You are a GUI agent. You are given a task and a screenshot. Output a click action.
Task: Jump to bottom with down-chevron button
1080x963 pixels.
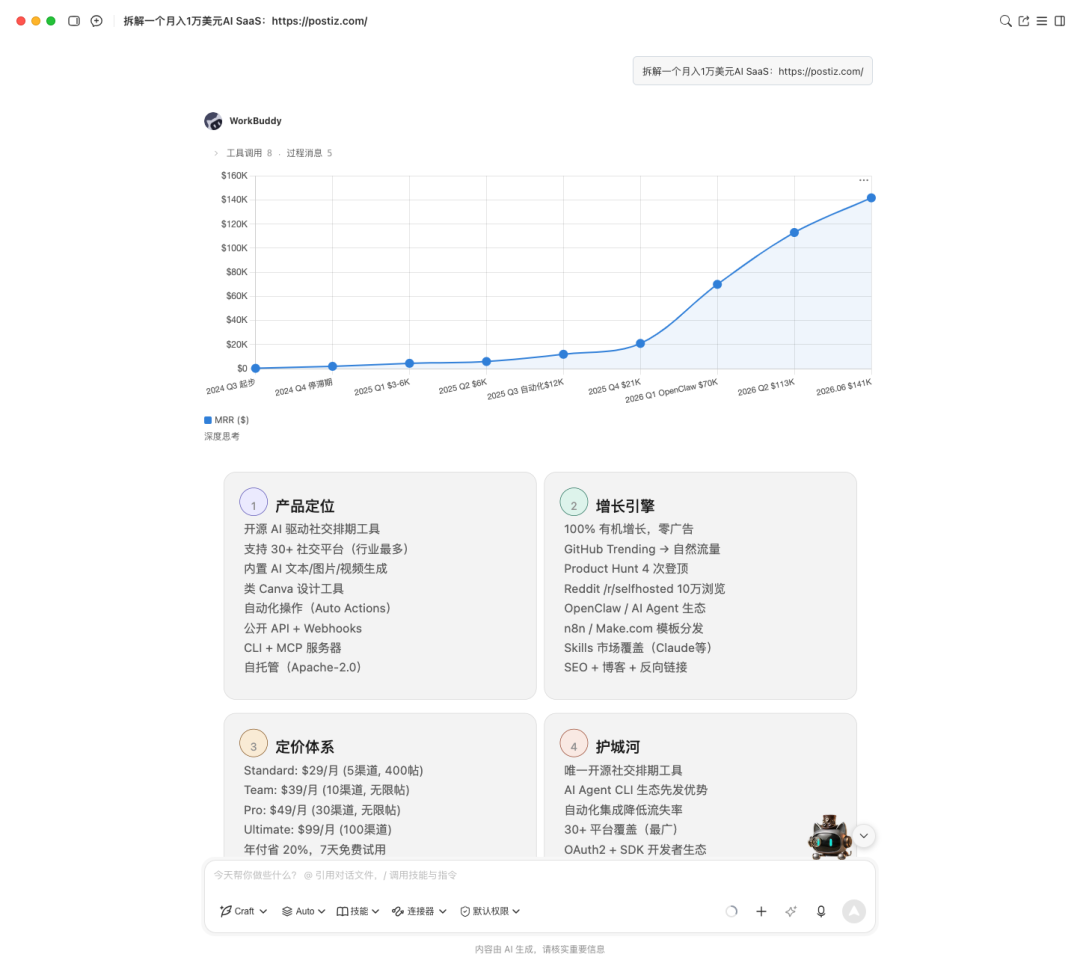point(864,836)
